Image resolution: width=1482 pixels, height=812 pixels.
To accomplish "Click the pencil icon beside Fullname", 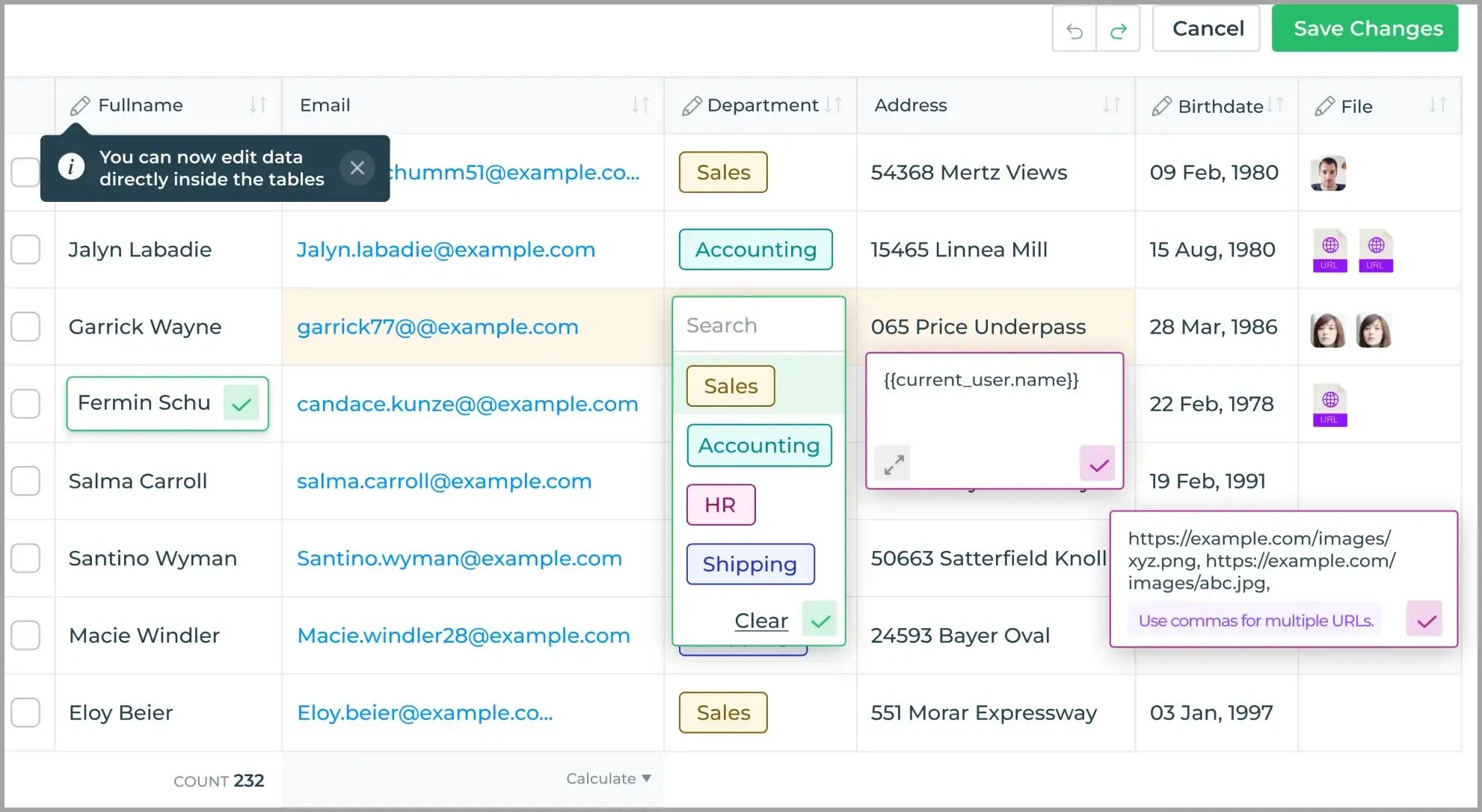I will tap(80, 105).
